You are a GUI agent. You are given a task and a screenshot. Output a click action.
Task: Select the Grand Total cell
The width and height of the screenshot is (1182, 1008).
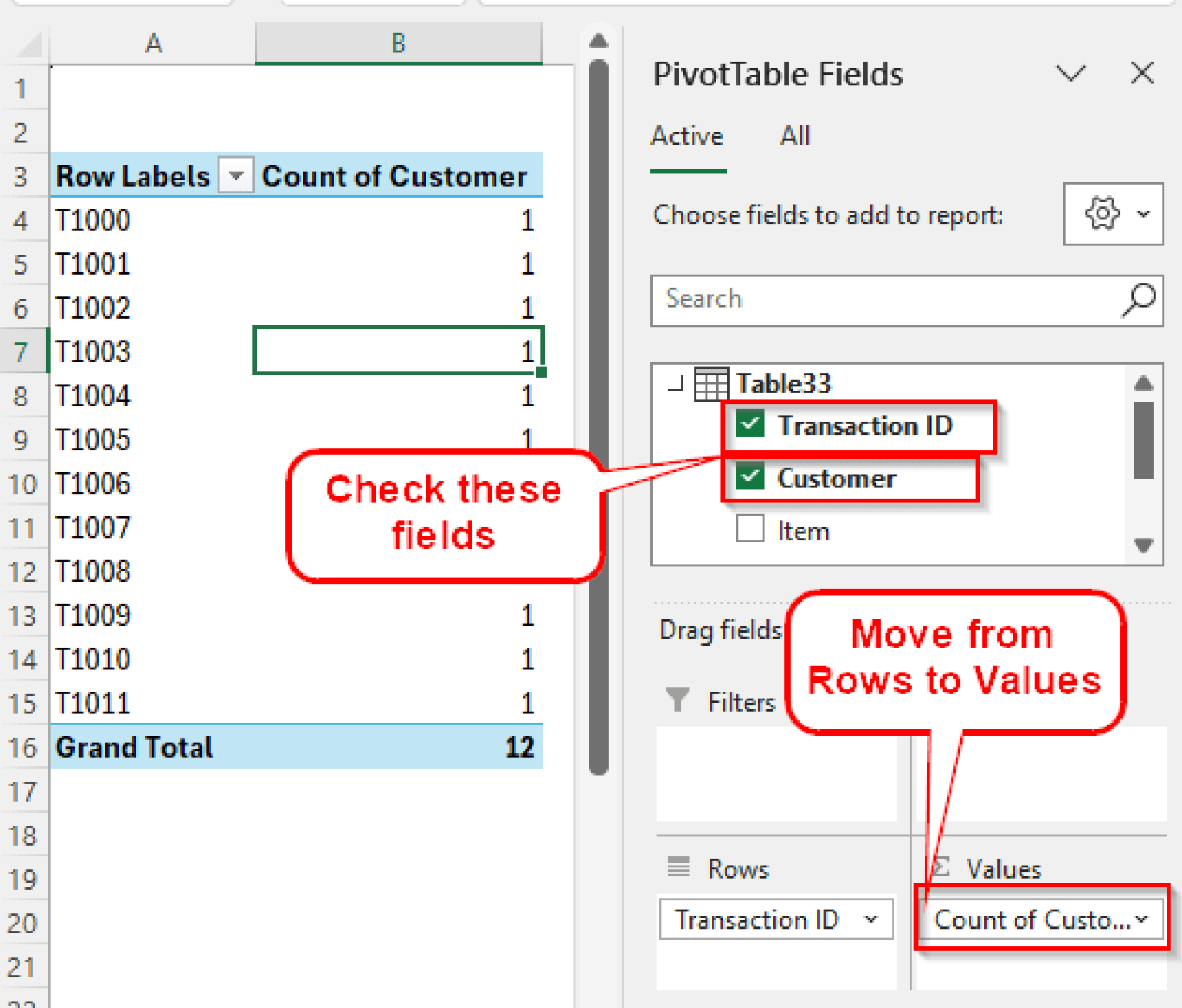133,746
